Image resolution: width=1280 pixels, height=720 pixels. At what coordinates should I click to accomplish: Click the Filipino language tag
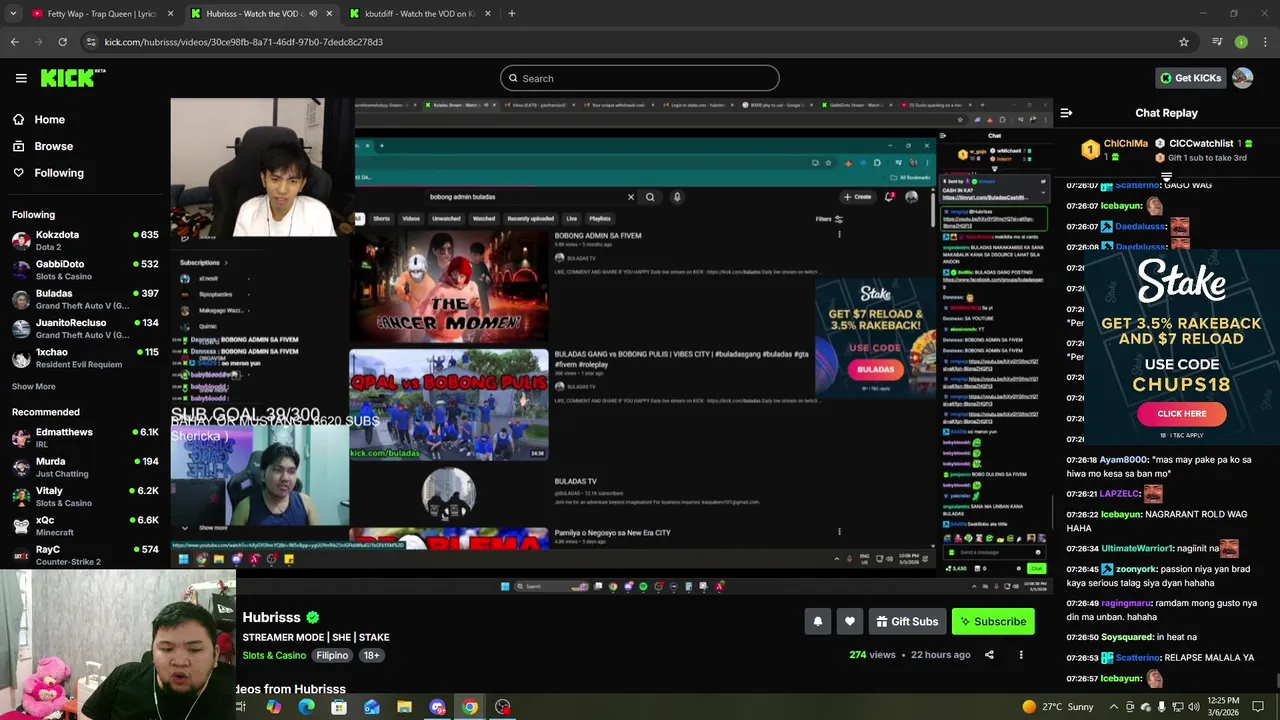click(x=332, y=655)
